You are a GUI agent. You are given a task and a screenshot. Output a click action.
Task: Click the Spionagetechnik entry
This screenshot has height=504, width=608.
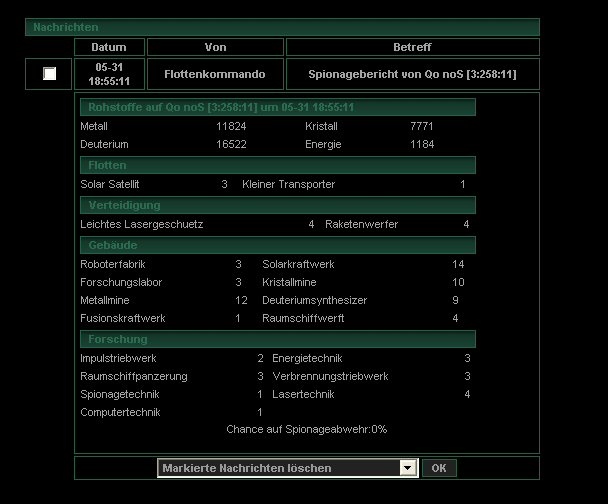(x=120, y=395)
